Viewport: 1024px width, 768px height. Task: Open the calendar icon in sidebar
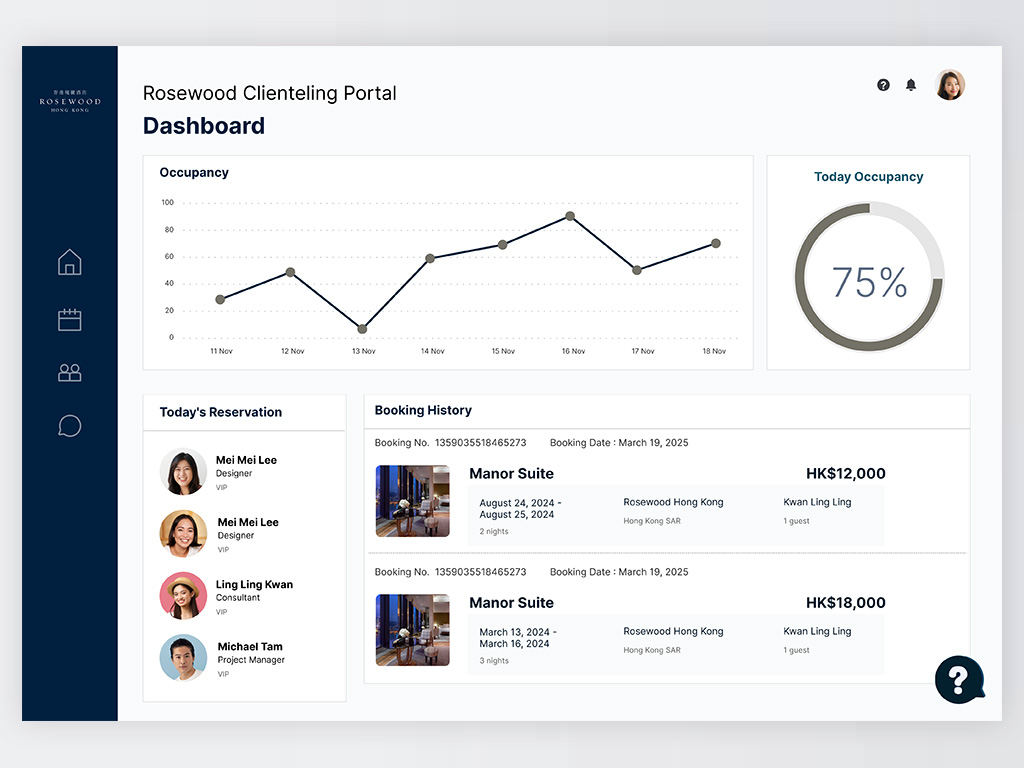pyautogui.click(x=69, y=319)
